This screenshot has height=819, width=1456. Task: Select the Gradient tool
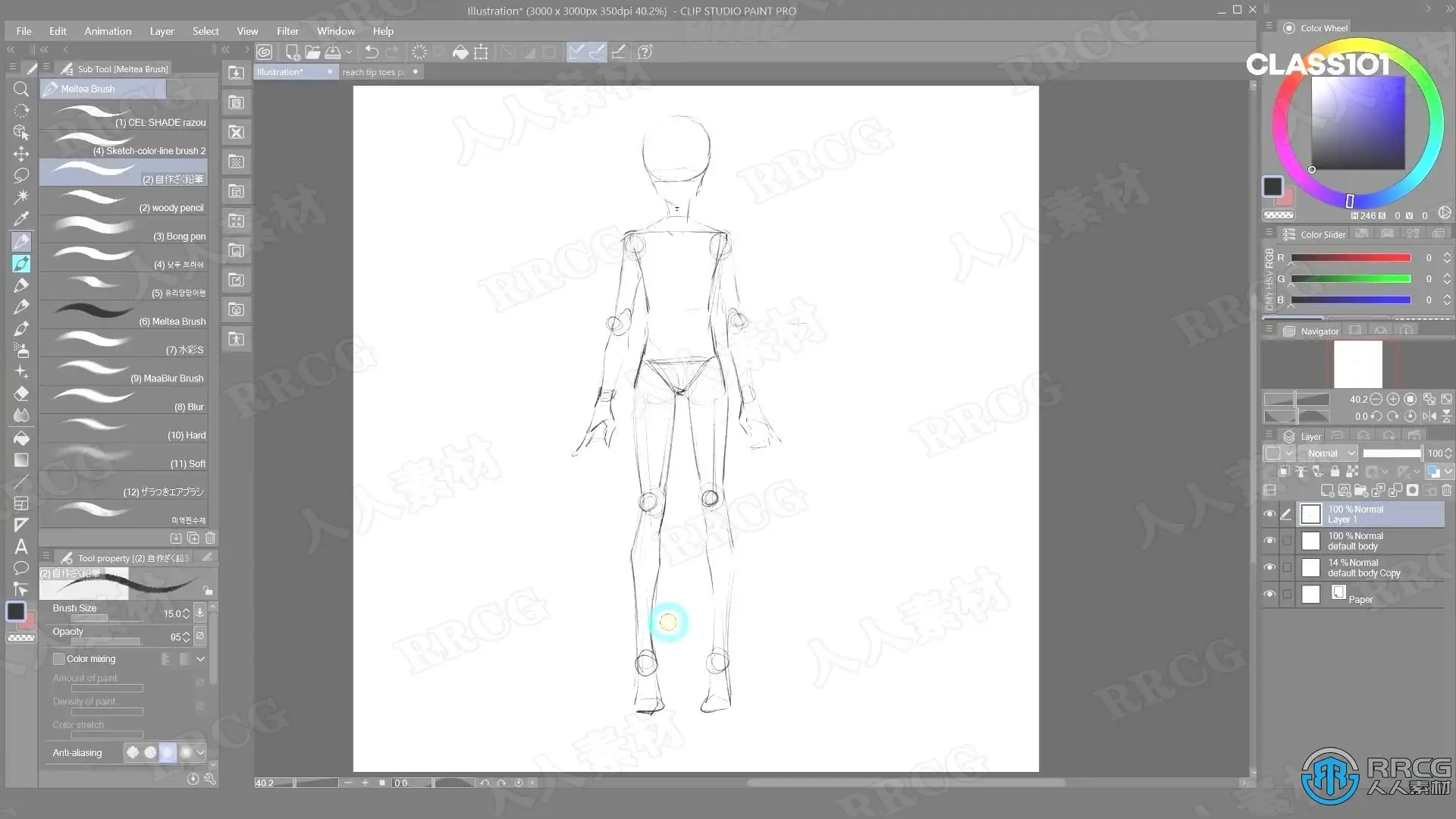(x=21, y=460)
